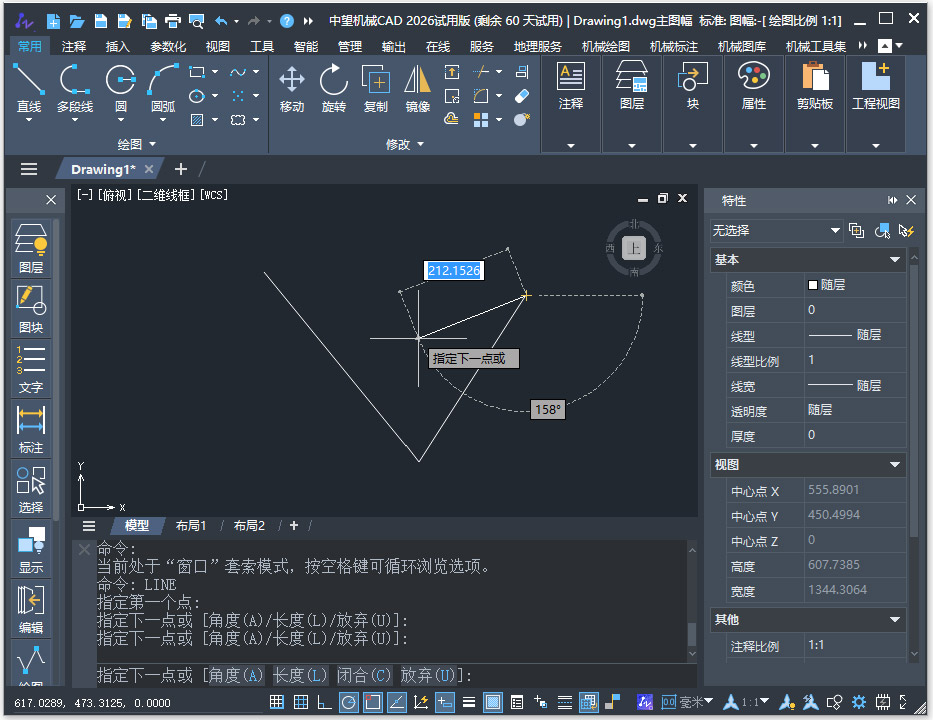Expand the 绘图 panel dropdown
The height and width of the screenshot is (720, 933).
tap(138, 145)
